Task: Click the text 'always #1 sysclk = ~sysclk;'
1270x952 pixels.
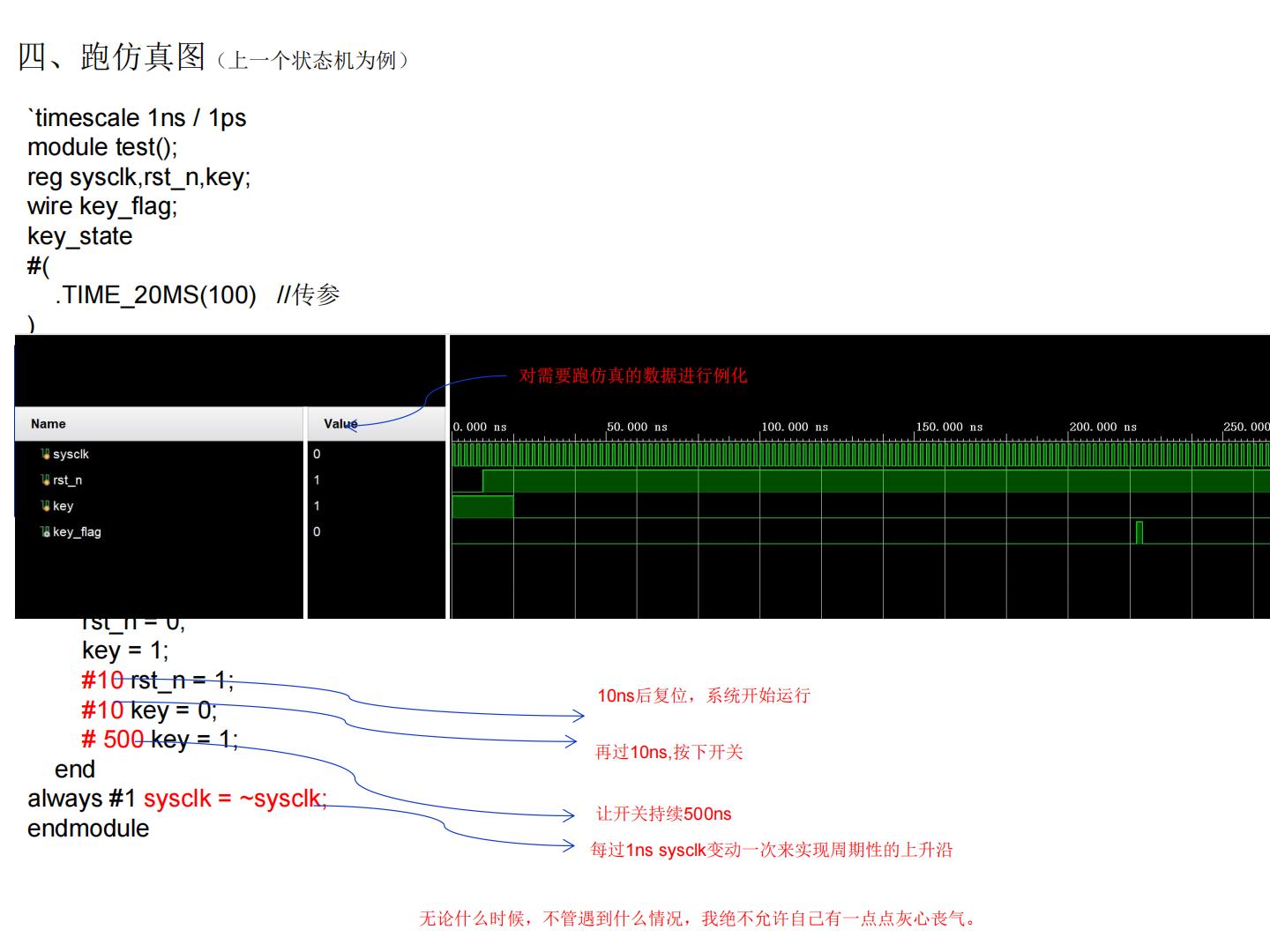Action: point(176,799)
